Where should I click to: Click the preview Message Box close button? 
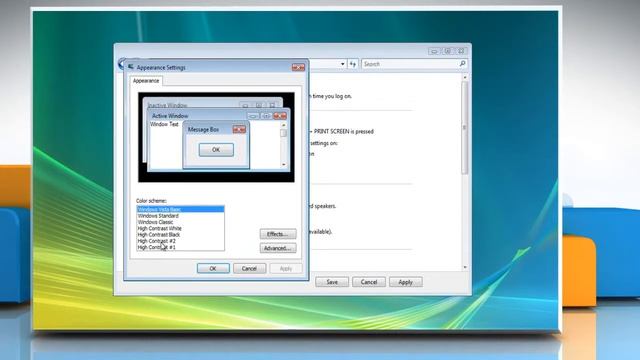coord(239,129)
